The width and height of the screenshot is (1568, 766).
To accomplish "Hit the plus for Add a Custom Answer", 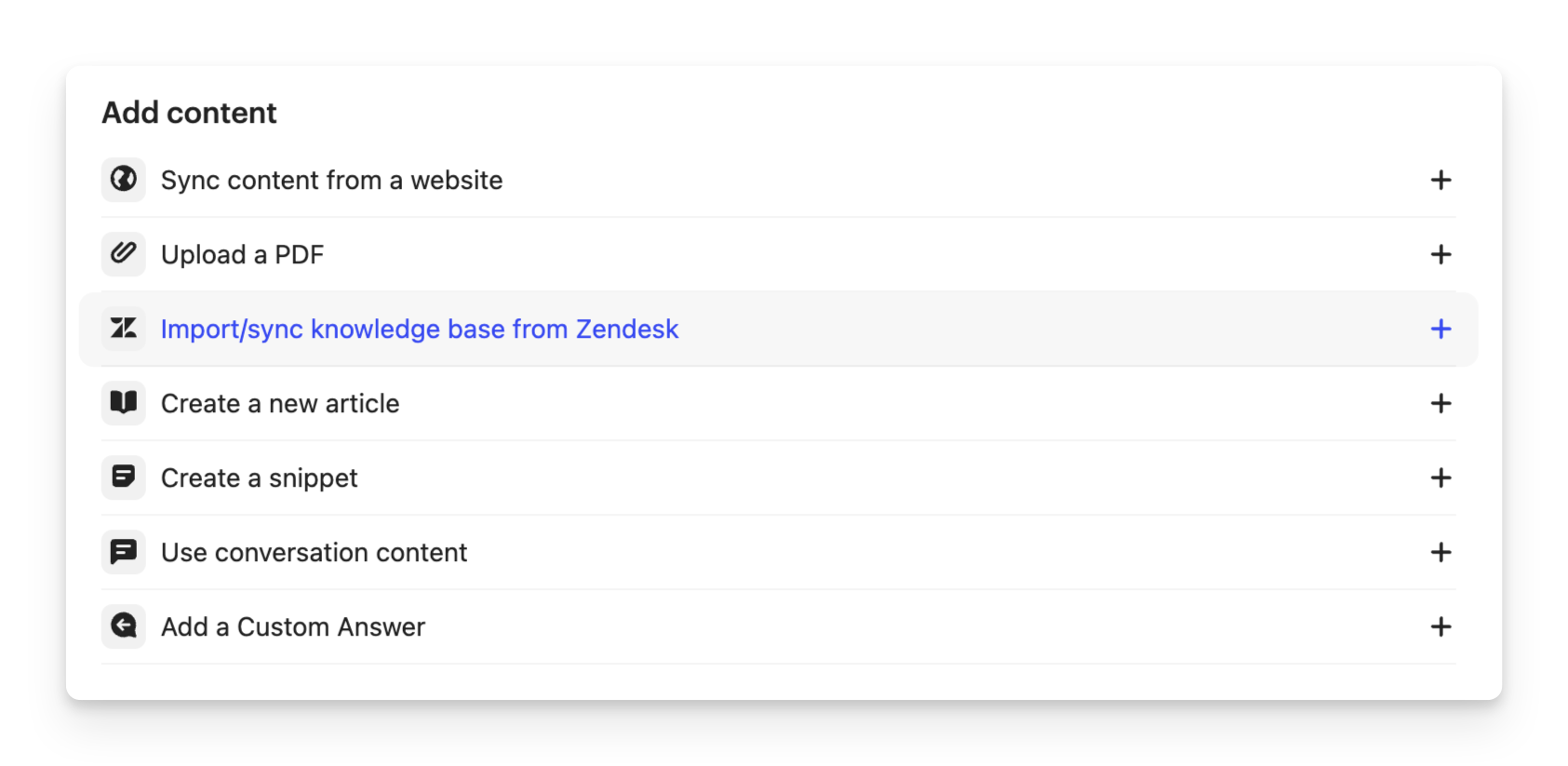I will point(1441,626).
